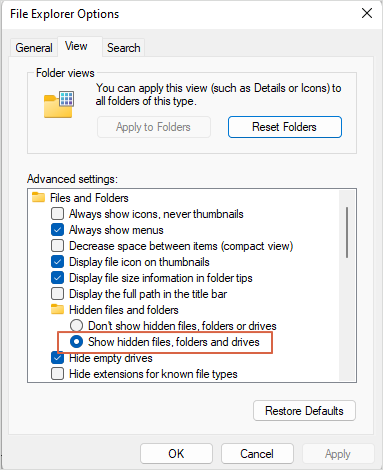Select the Files and Folders tree label
Screen dimensions: 383x470
pyautogui.click(x=89, y=198)
